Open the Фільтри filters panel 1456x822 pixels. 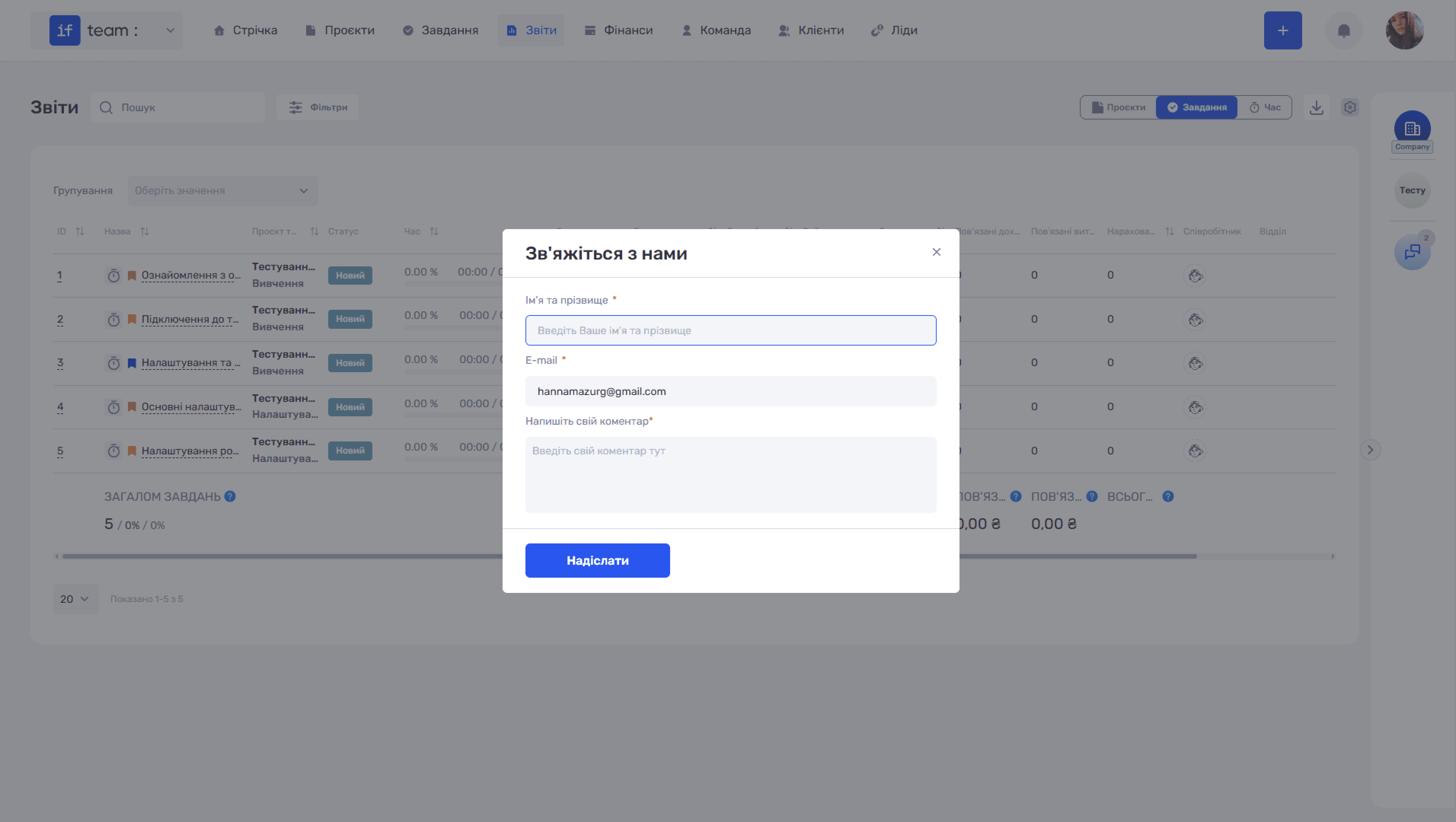point(318,107)
